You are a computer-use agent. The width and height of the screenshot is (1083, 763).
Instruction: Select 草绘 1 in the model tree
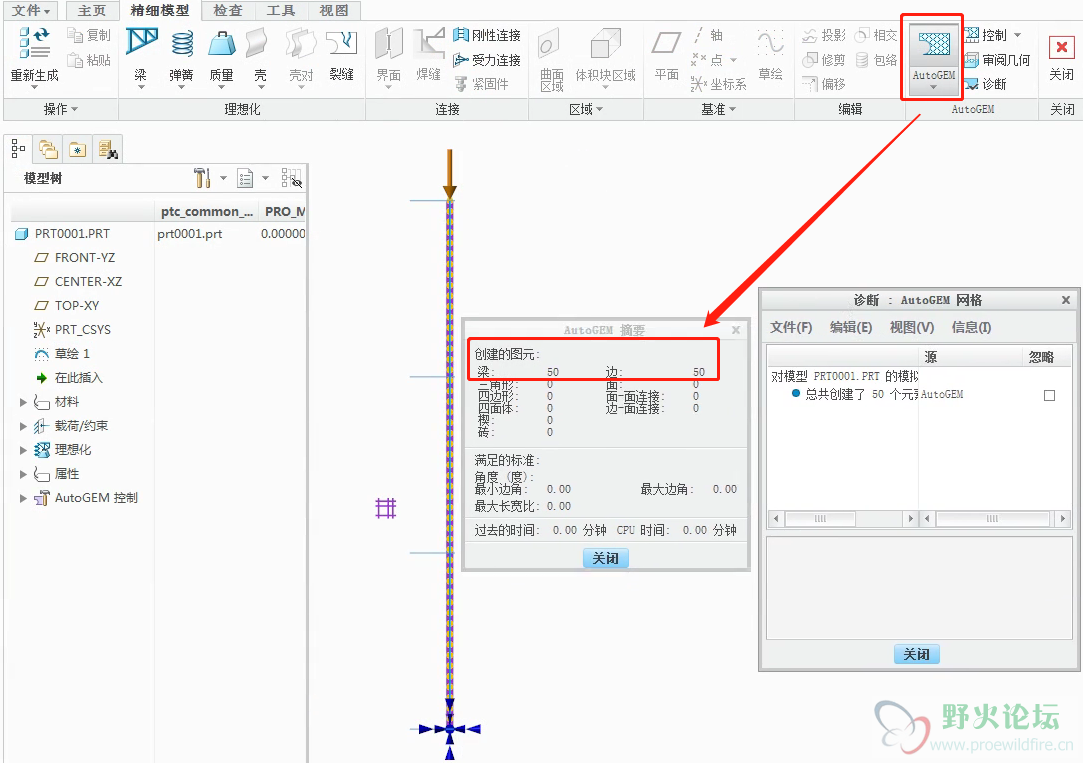(72, 354)
